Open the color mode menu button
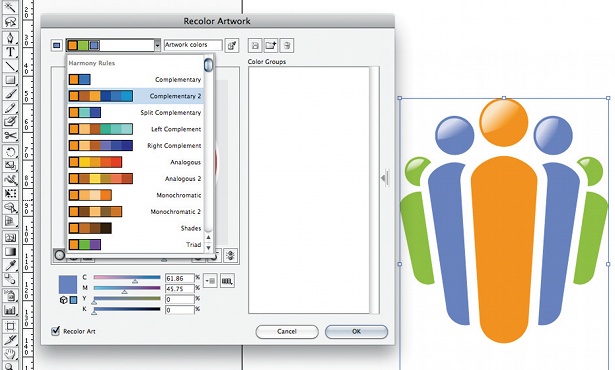Image resolution: width=615 pixels, height=370 pixels. click(211, 281)
